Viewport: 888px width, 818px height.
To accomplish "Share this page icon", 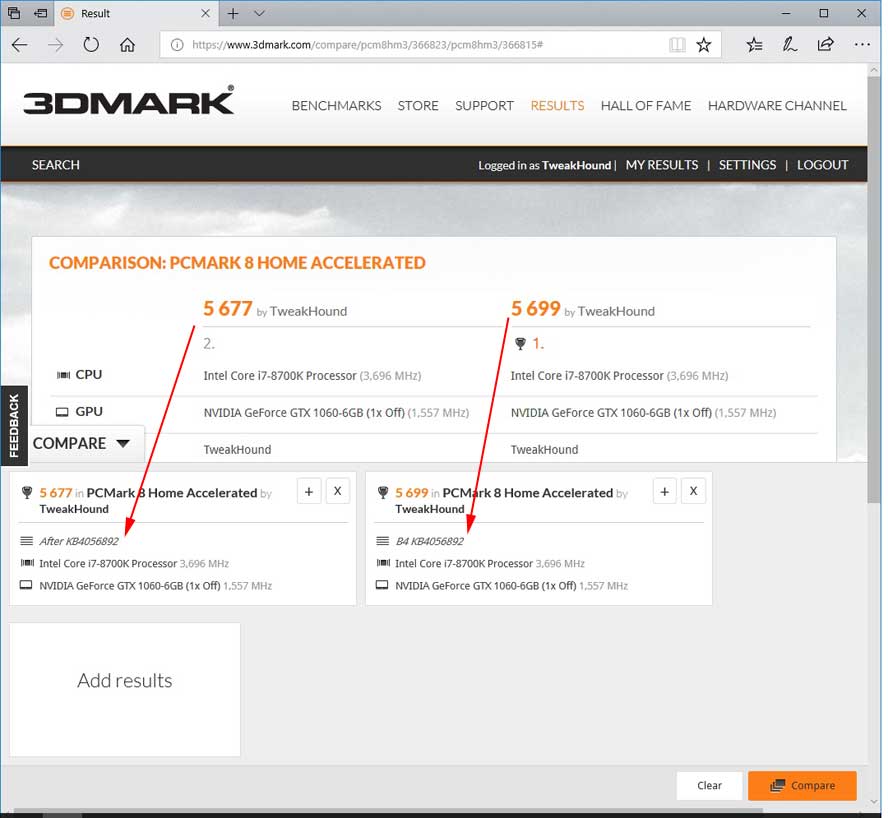I will point(826,45).
